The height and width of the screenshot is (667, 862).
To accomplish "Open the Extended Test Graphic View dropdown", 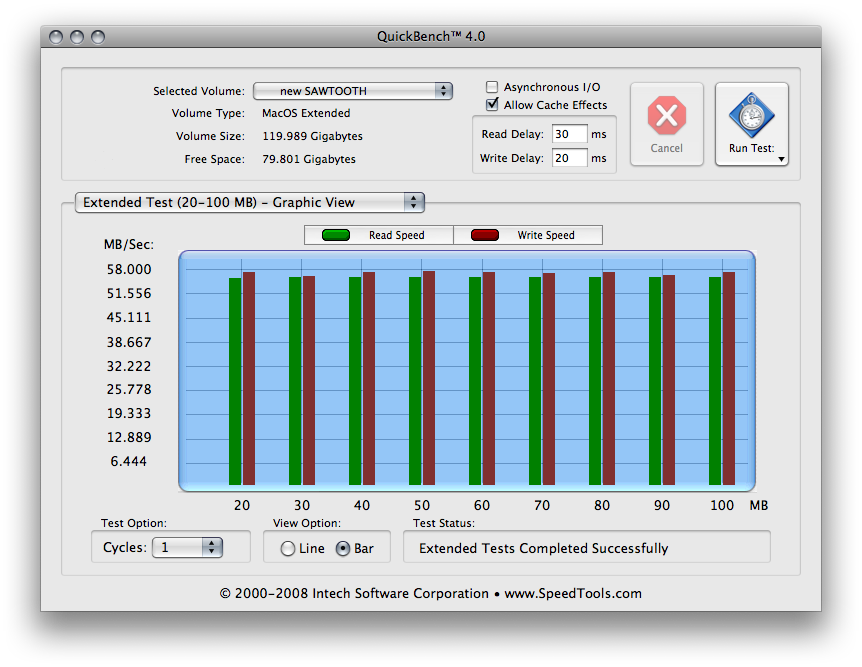I will (250, 202).
